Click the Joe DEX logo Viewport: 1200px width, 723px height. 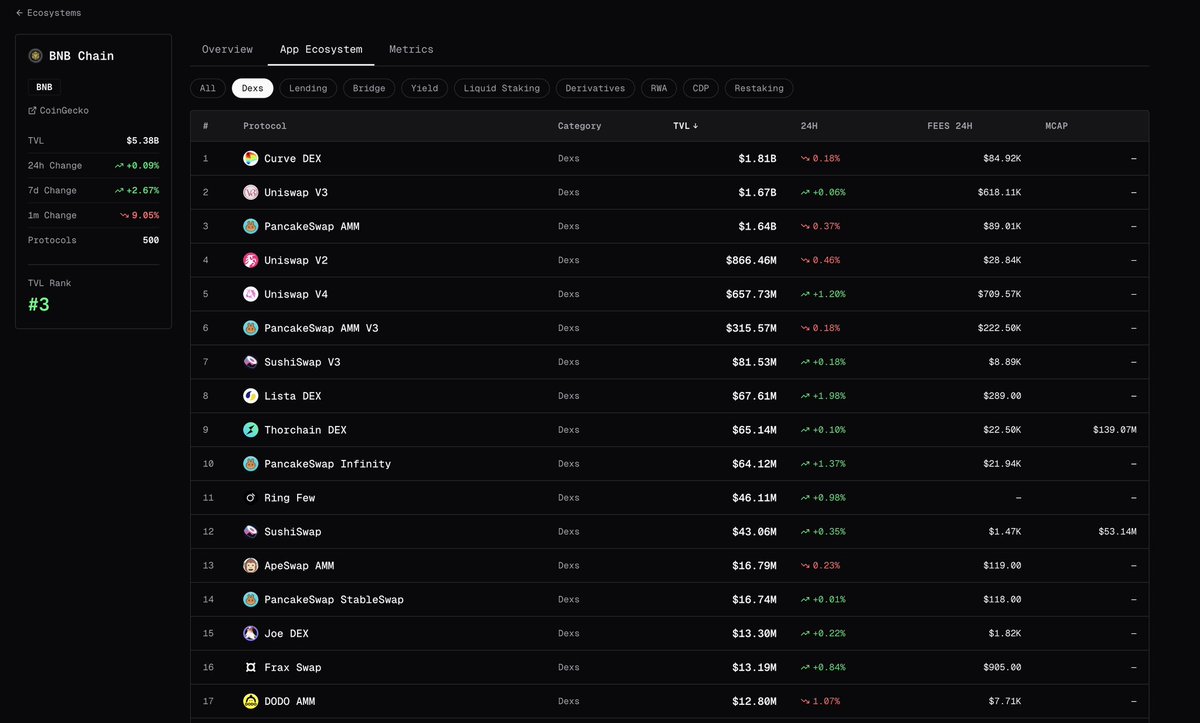click(251, 634)
